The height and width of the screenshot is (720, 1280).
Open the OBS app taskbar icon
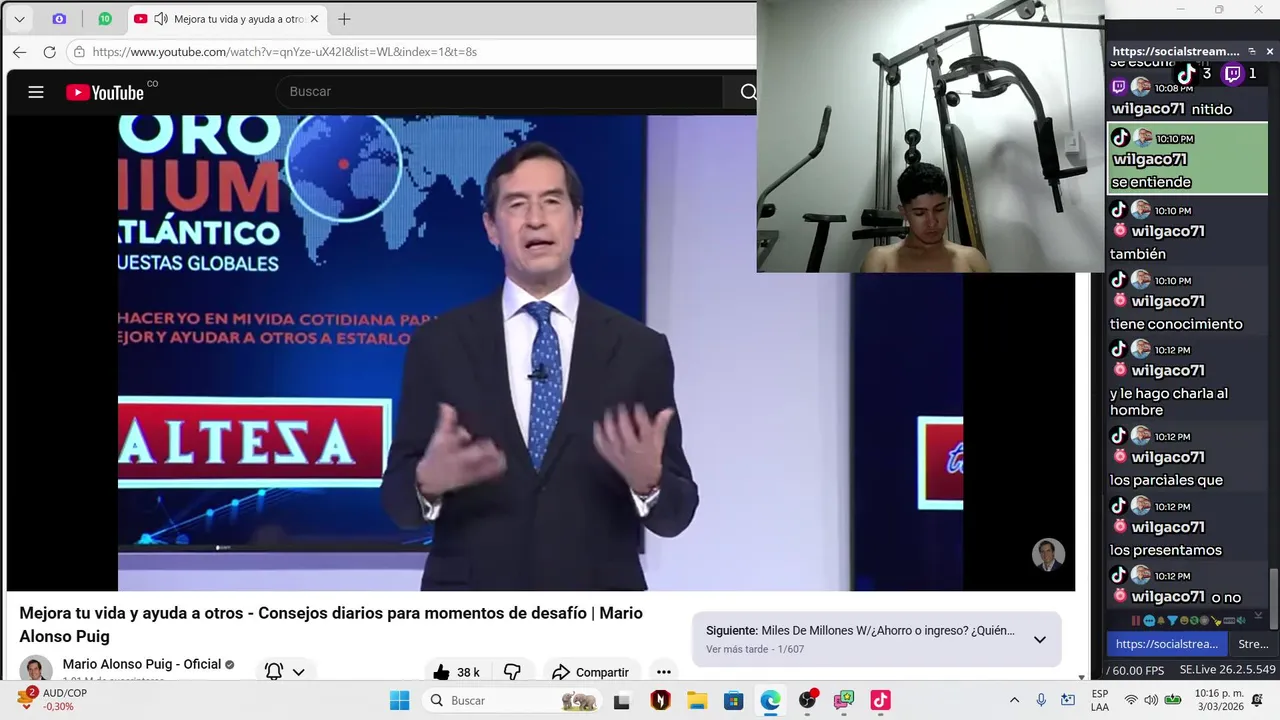coord(807,700)
